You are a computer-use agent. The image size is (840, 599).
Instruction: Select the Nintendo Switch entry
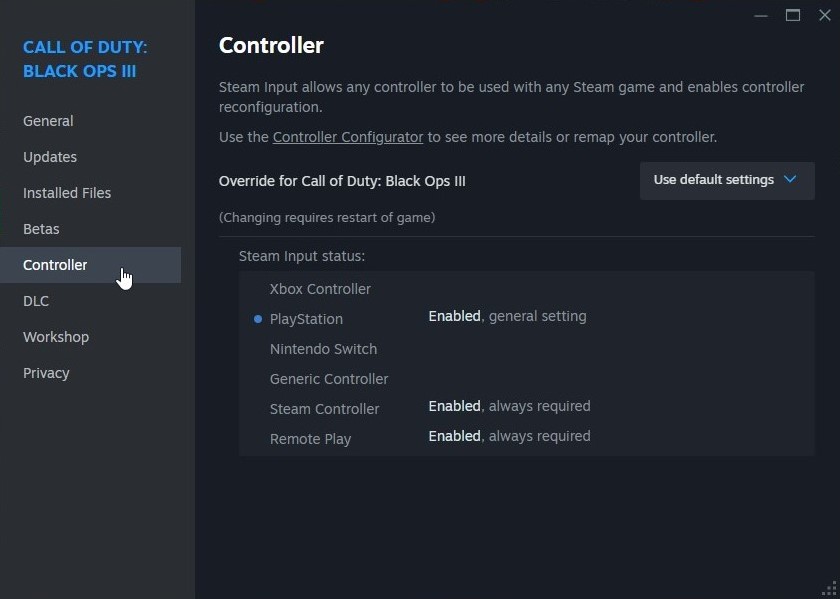click(323, 349)
